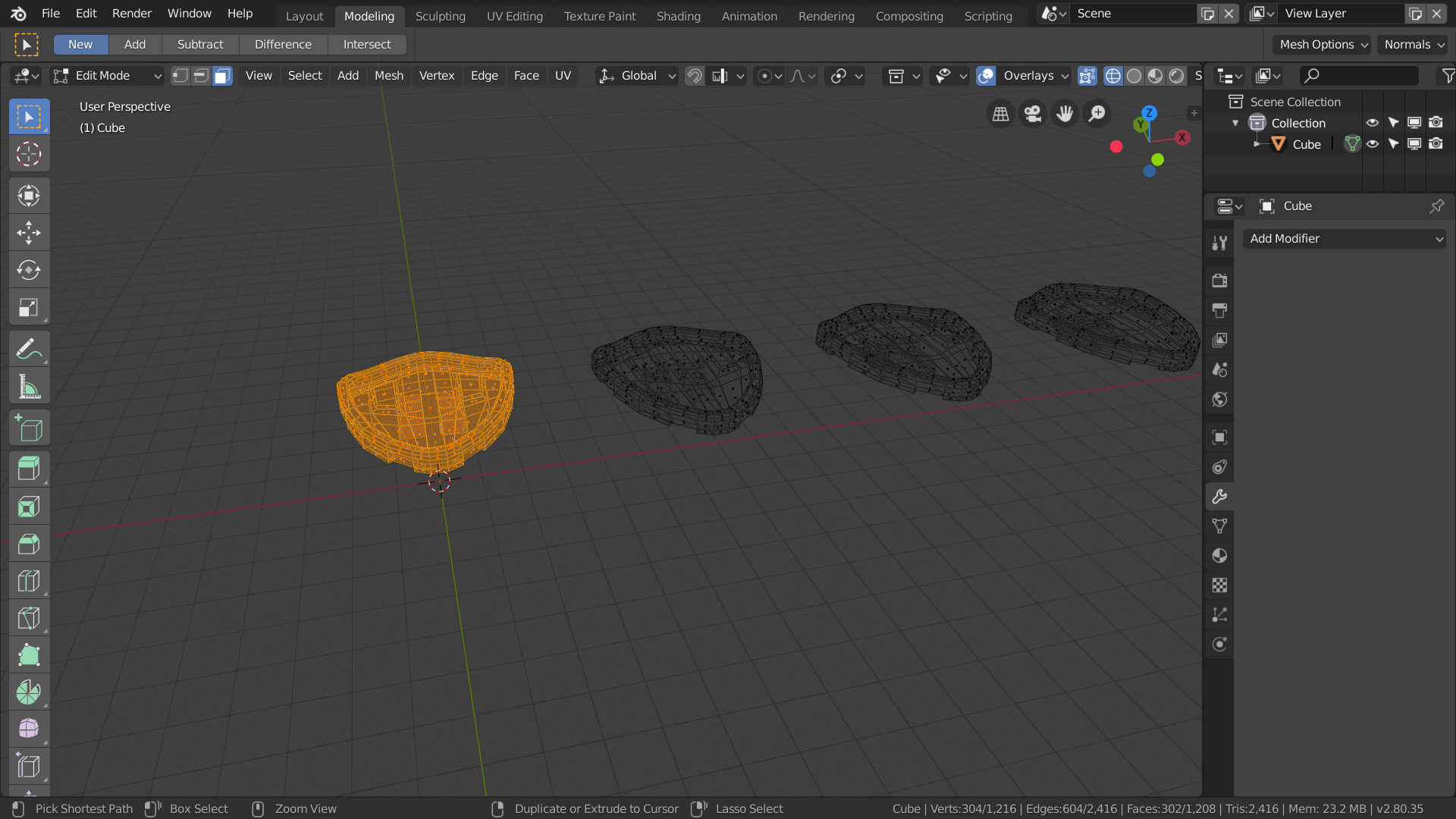Open the Texture checker properties tab

coord(1219,585)
